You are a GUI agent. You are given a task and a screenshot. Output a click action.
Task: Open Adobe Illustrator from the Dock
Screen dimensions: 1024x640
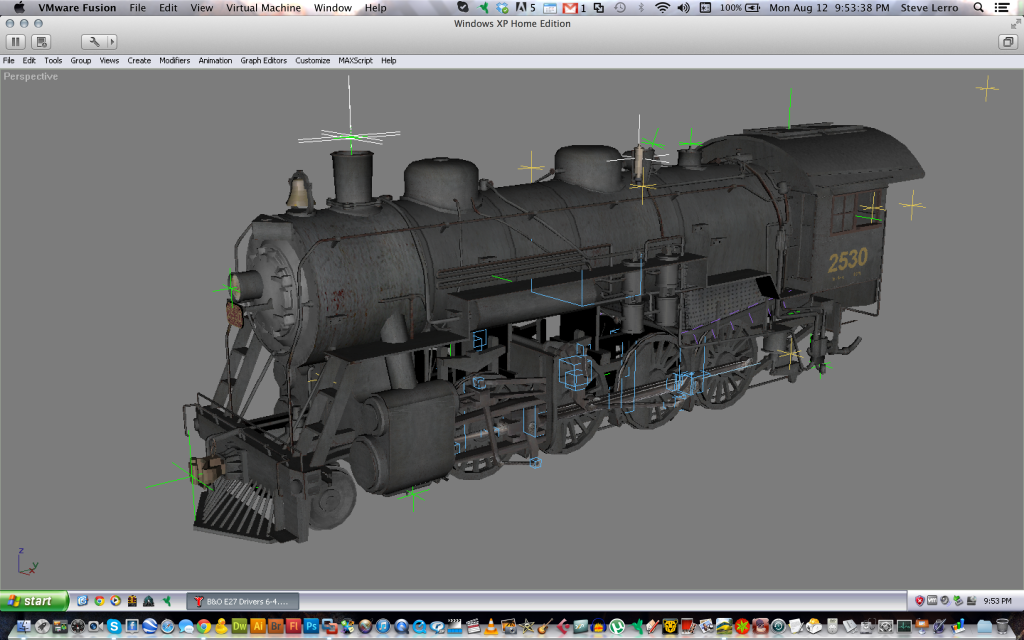click(258, 626)
